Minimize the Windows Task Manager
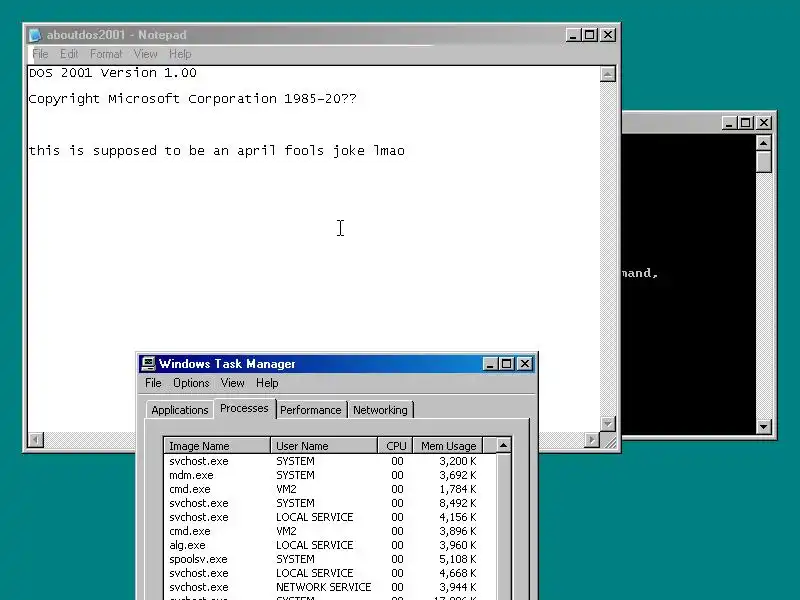 click(490, 364)
